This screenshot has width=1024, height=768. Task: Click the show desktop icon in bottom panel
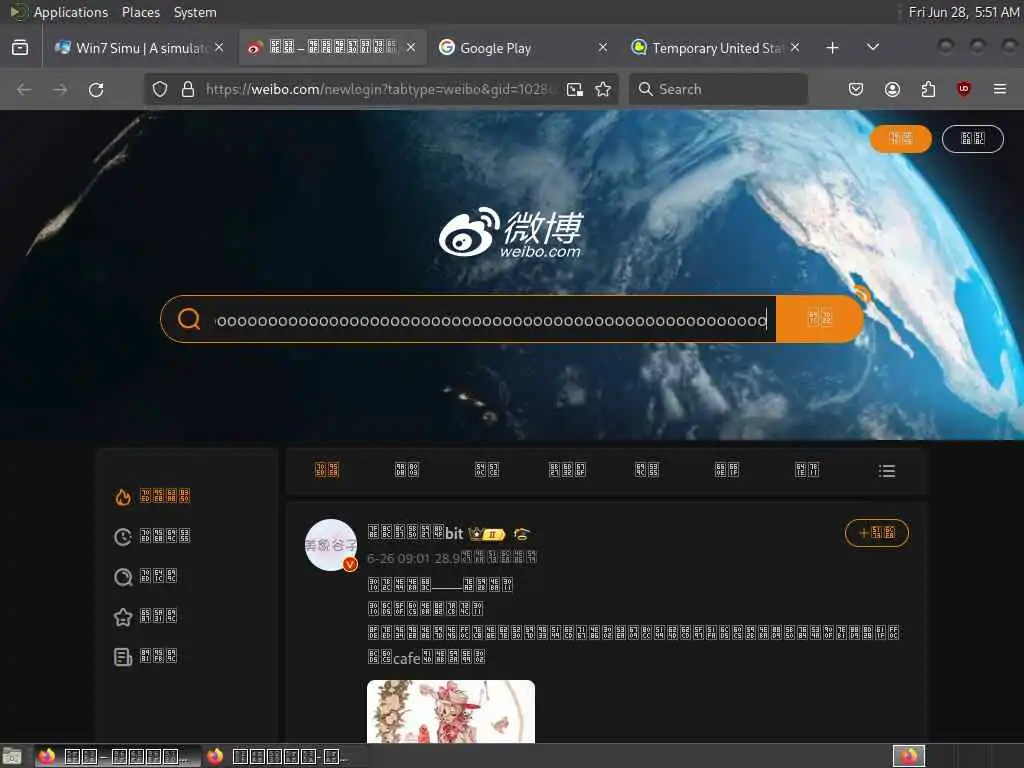pyautogui.click(x=12, y=756)
